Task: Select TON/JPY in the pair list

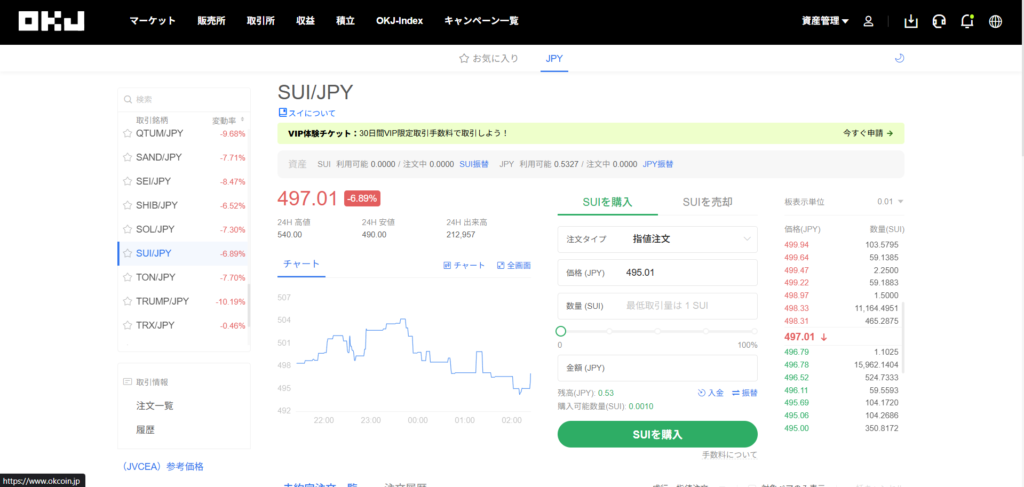Action: pyautogui.click(x=156, y=277)
